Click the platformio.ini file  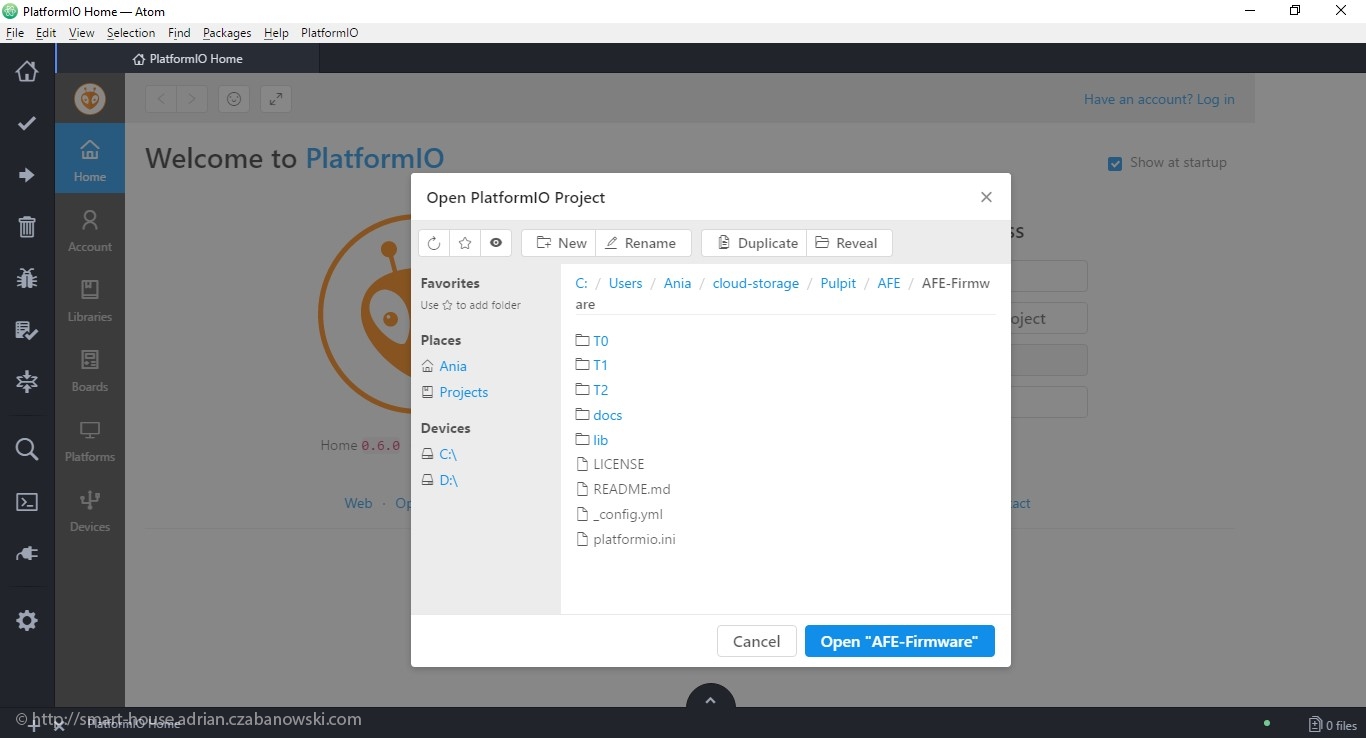tap(626, 539)
